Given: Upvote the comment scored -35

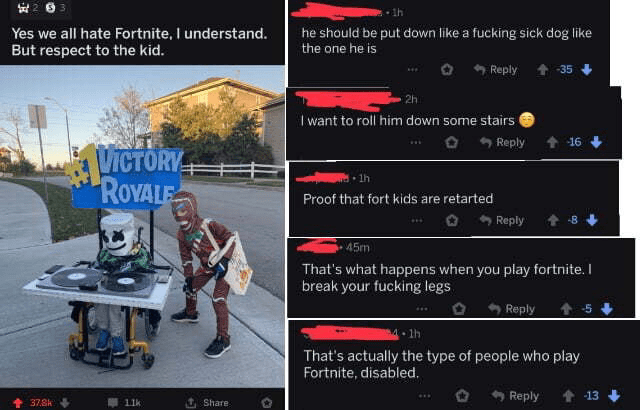Looking at the screenshot, I should 542,70.
